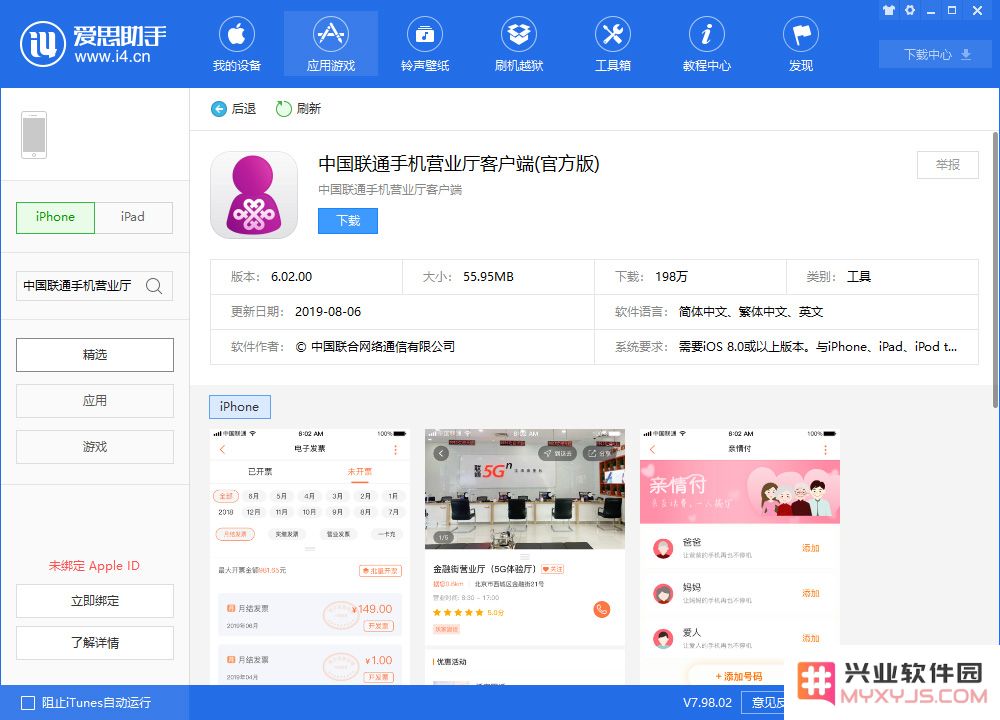Click size value 55.95MB
Screen dimensions: 1000x720
[488, 277]
